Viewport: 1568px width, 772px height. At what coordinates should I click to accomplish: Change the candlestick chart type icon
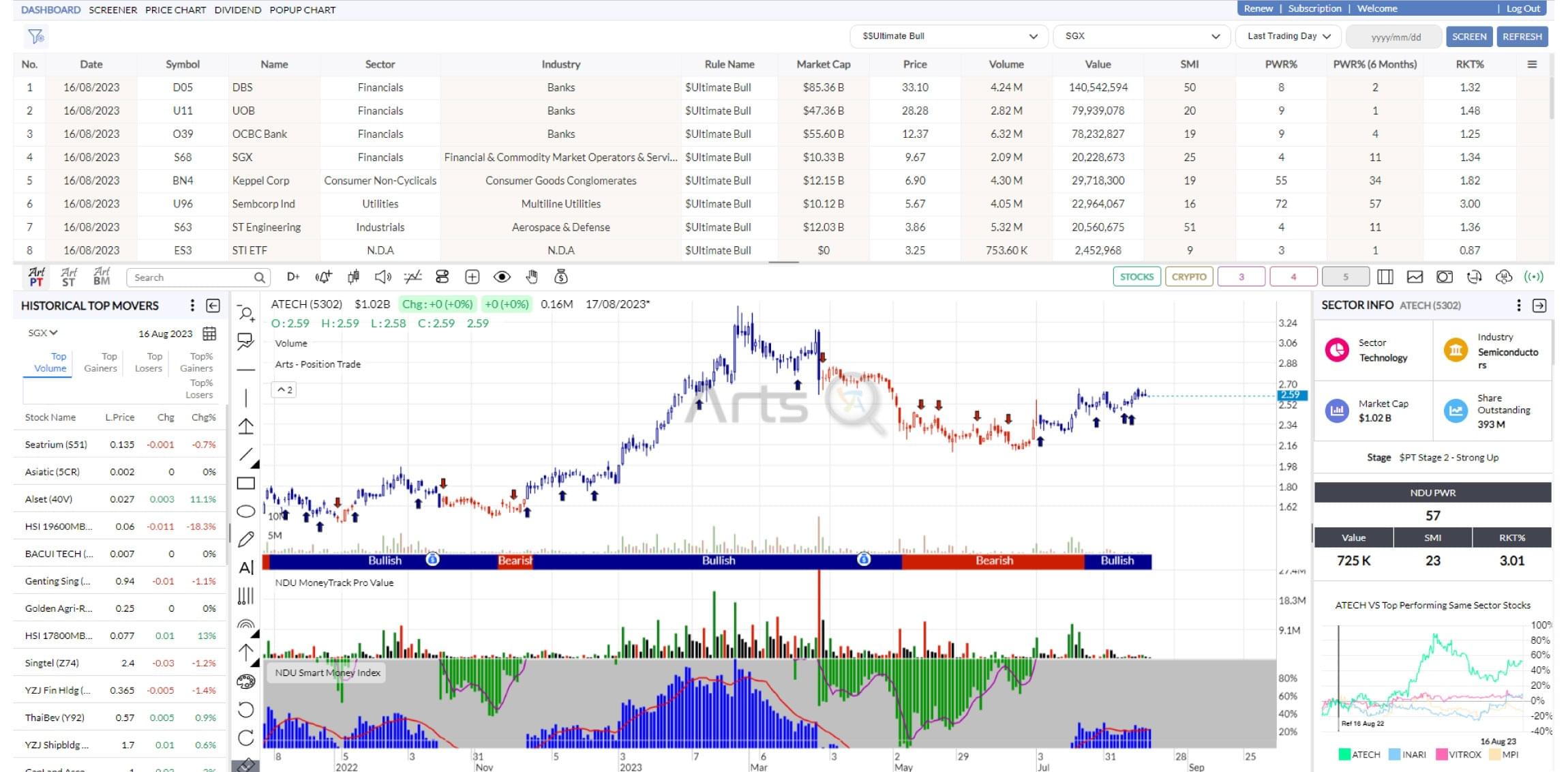353,277
